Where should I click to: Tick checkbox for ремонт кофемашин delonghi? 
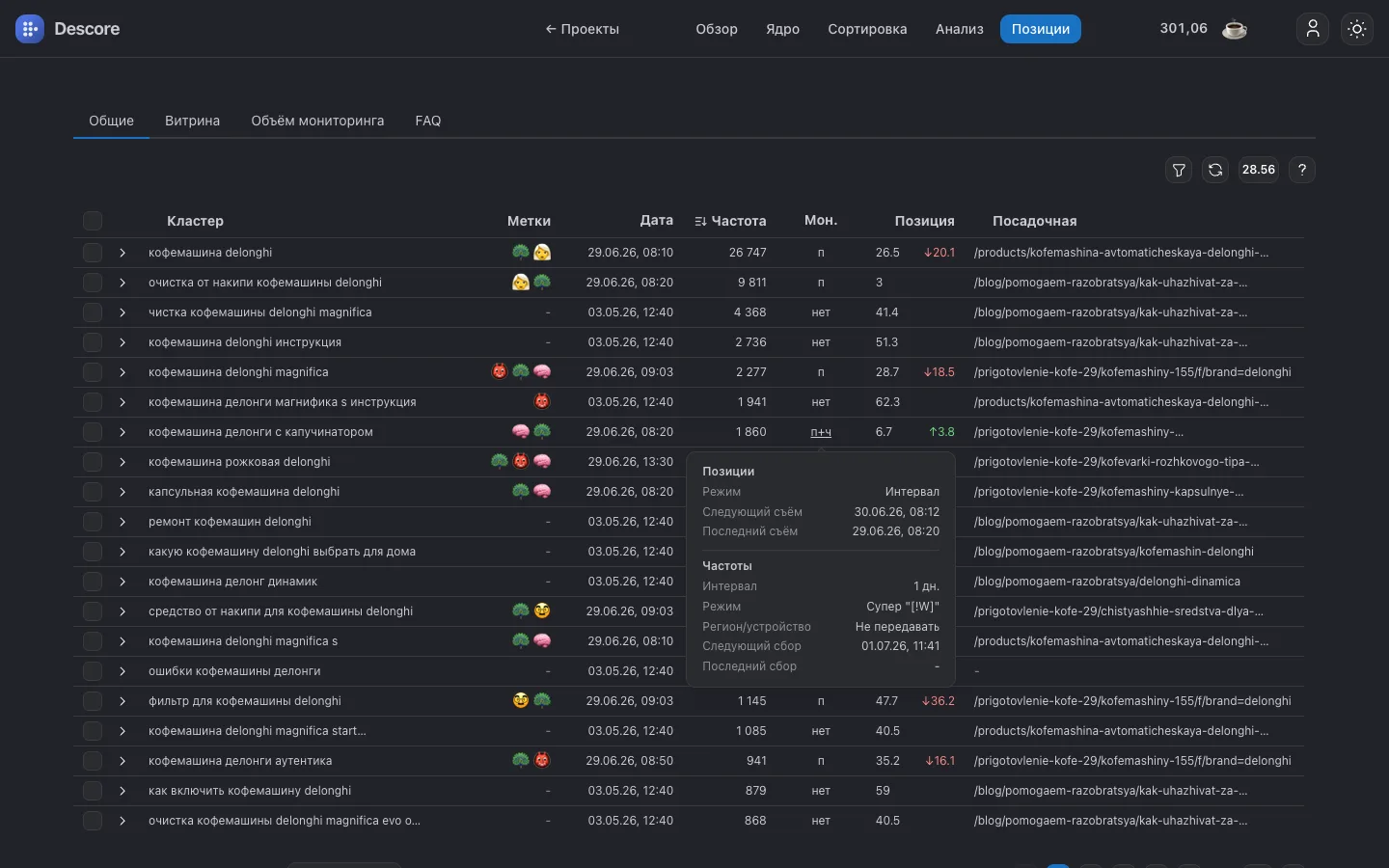(x=93, y=522)
